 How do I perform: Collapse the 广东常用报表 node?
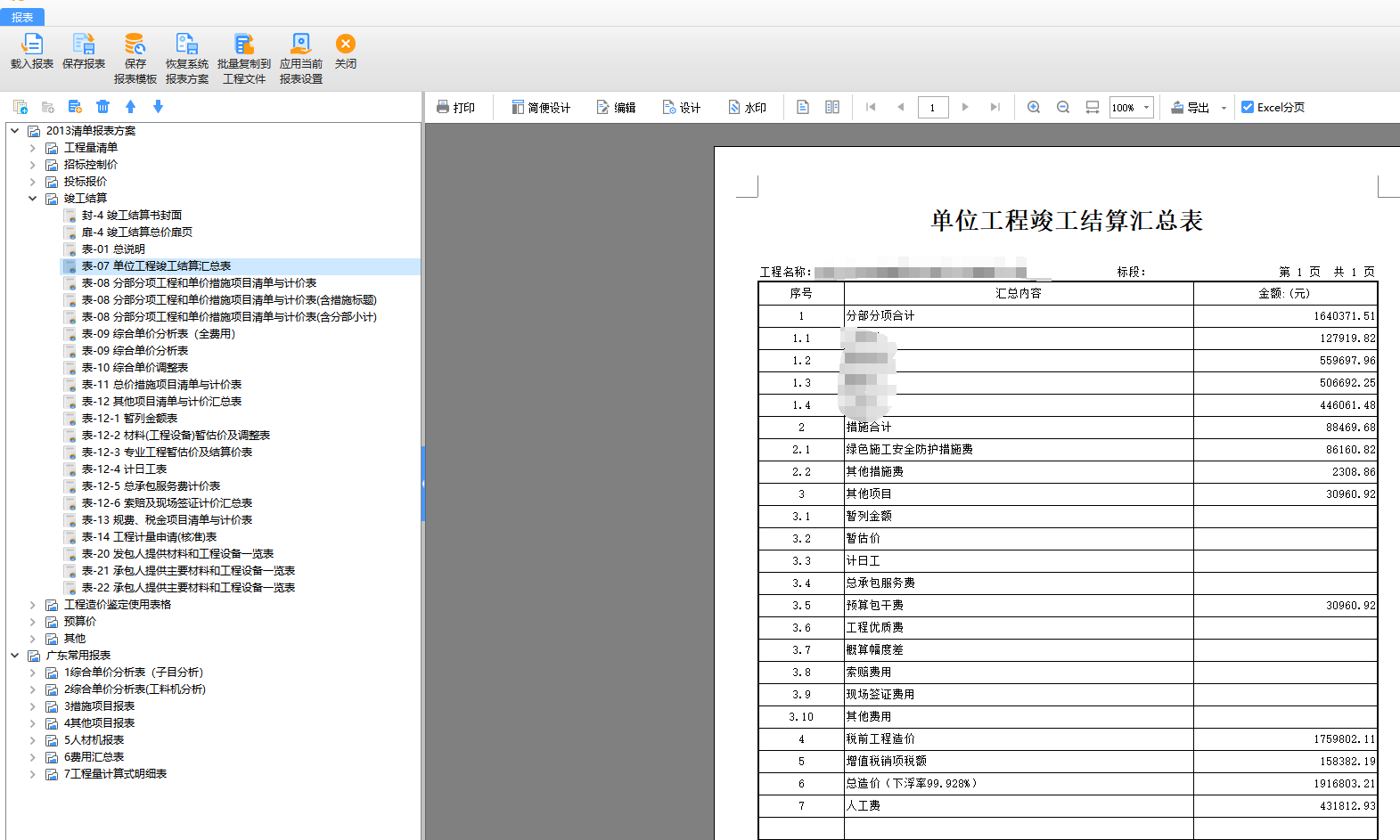(15, 655)
